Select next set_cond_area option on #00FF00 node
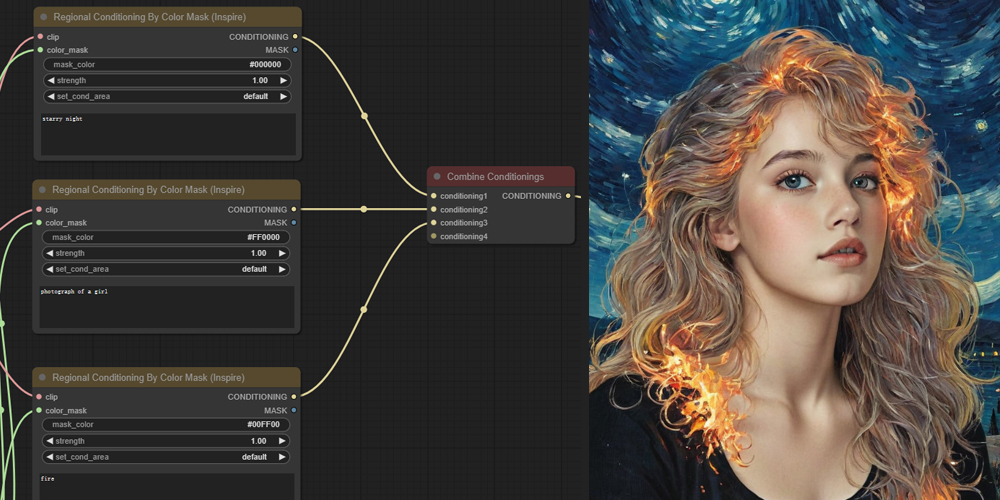 pyautogui.click(x=283, y=457)
